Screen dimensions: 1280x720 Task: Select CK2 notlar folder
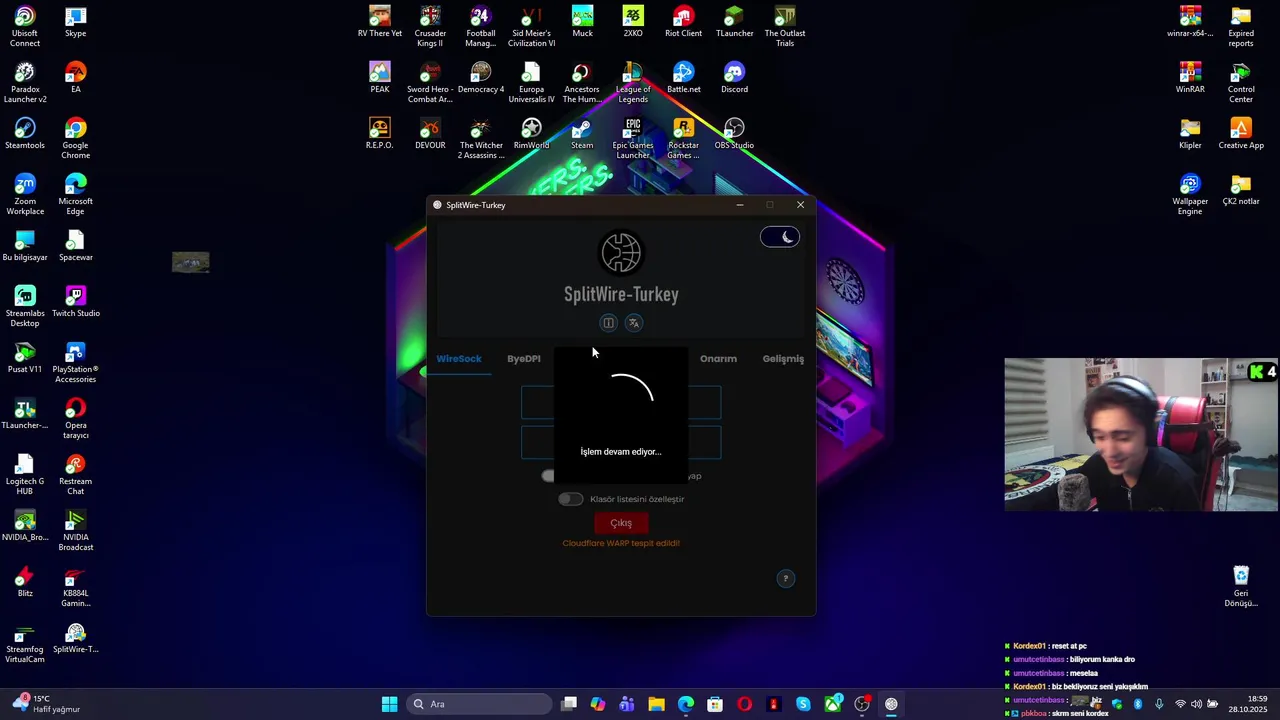tap(1241, 190)
